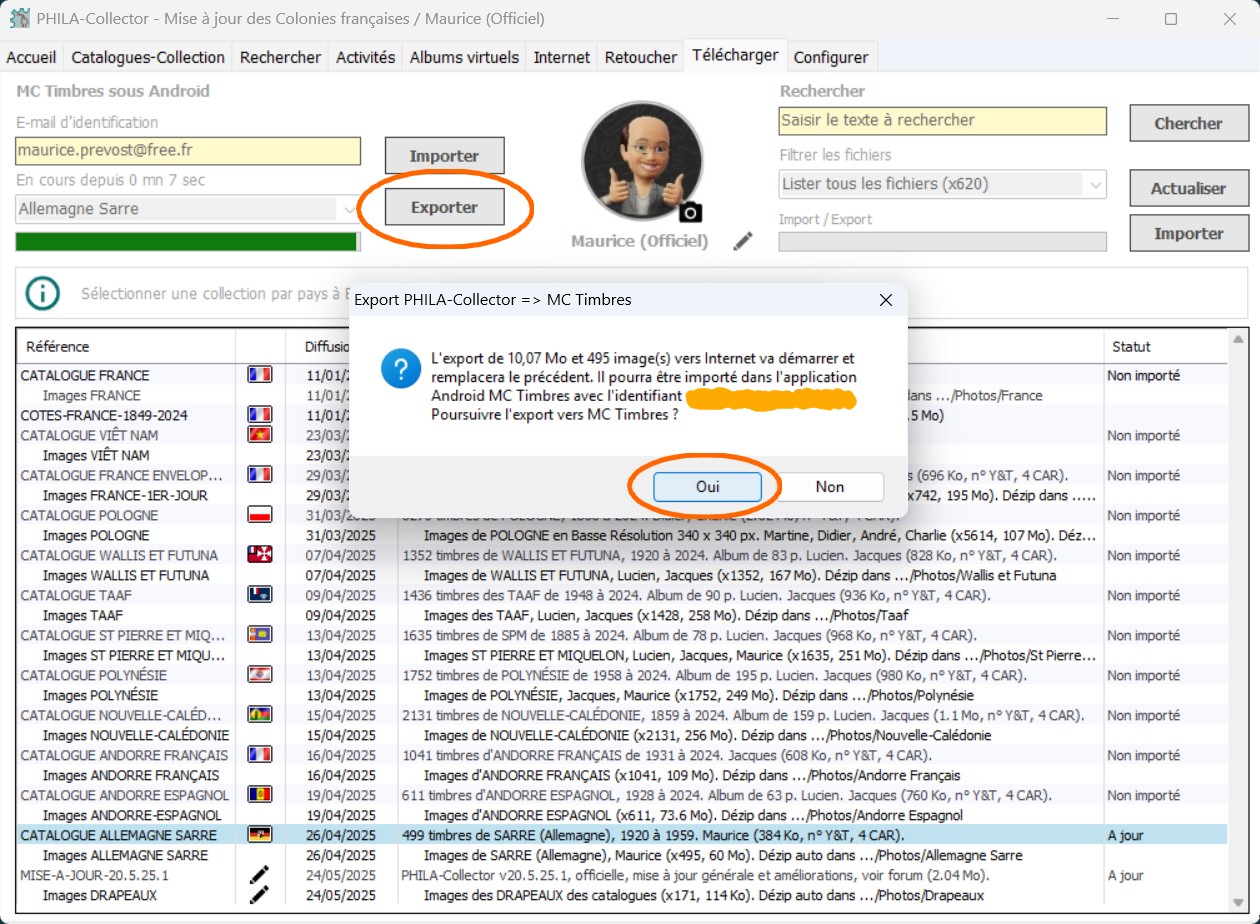Click Importer under MC Timbres sous Android
The width and height of the screenshot is (1260, 924).
445,156
